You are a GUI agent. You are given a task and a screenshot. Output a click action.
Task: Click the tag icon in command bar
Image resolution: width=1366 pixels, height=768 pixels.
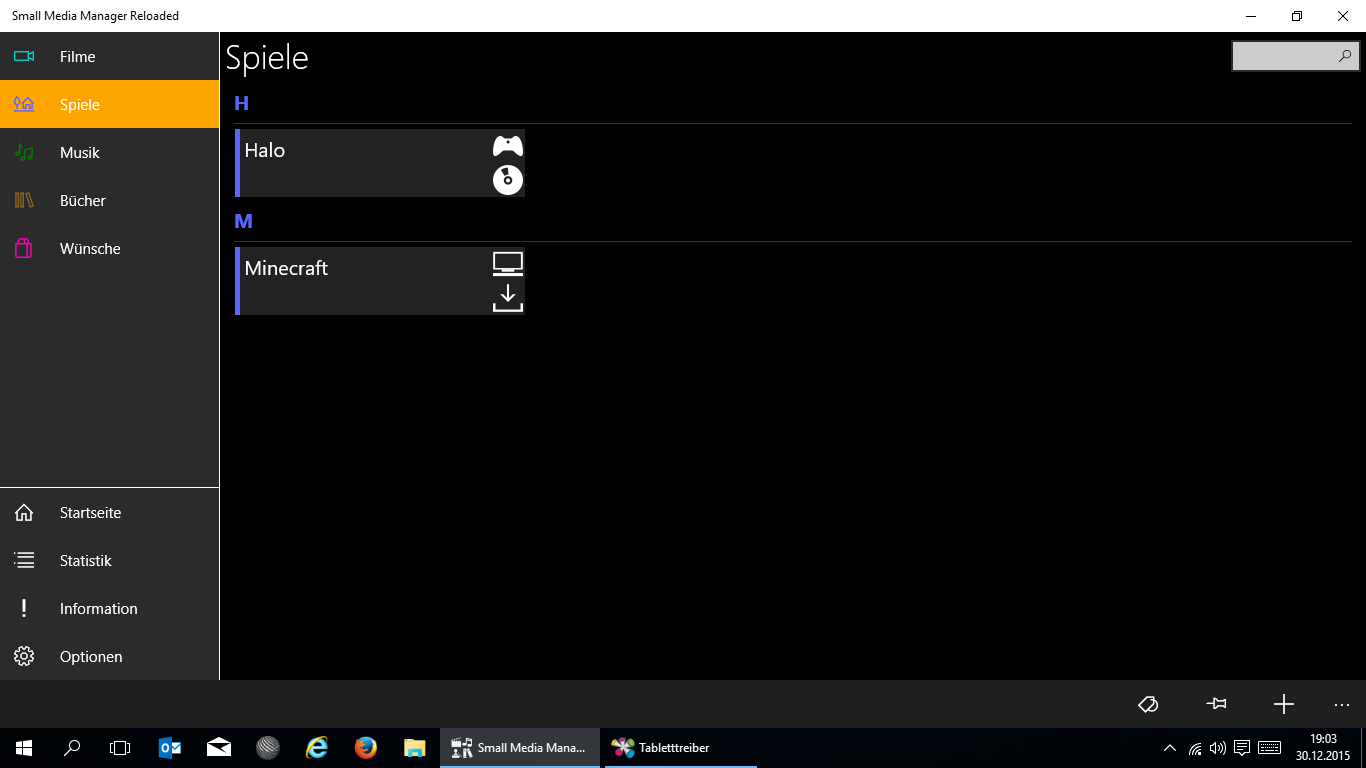coord(1148,704)
